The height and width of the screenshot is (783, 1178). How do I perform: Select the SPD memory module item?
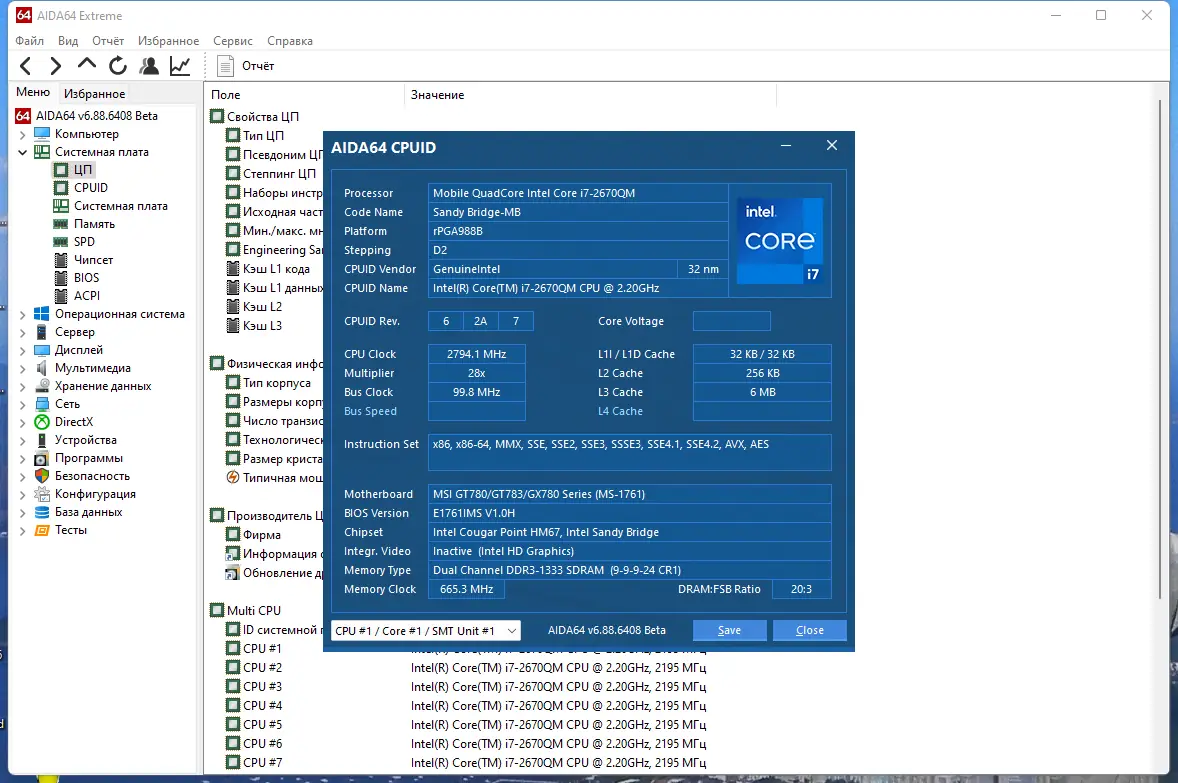tap(84, 242)
